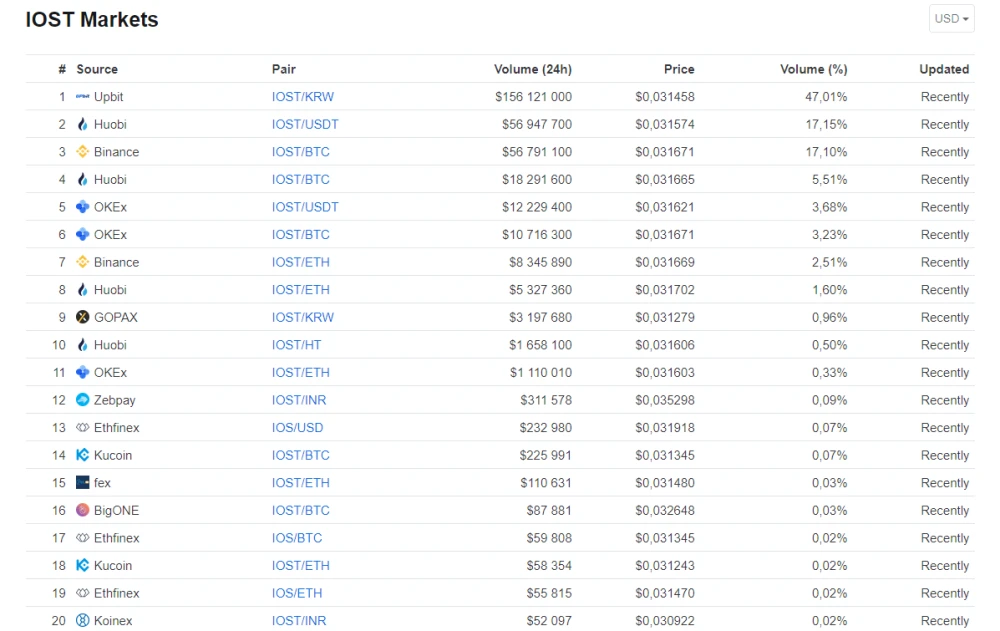Click the Price column header
Image resolution: width=1000 pixels, height=631 pixels.
pyautogui.click(x=679, y=69)
